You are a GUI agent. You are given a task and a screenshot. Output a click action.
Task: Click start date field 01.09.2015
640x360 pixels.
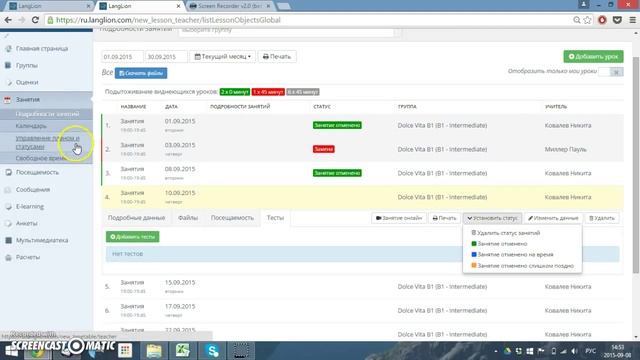pos(122,56)
